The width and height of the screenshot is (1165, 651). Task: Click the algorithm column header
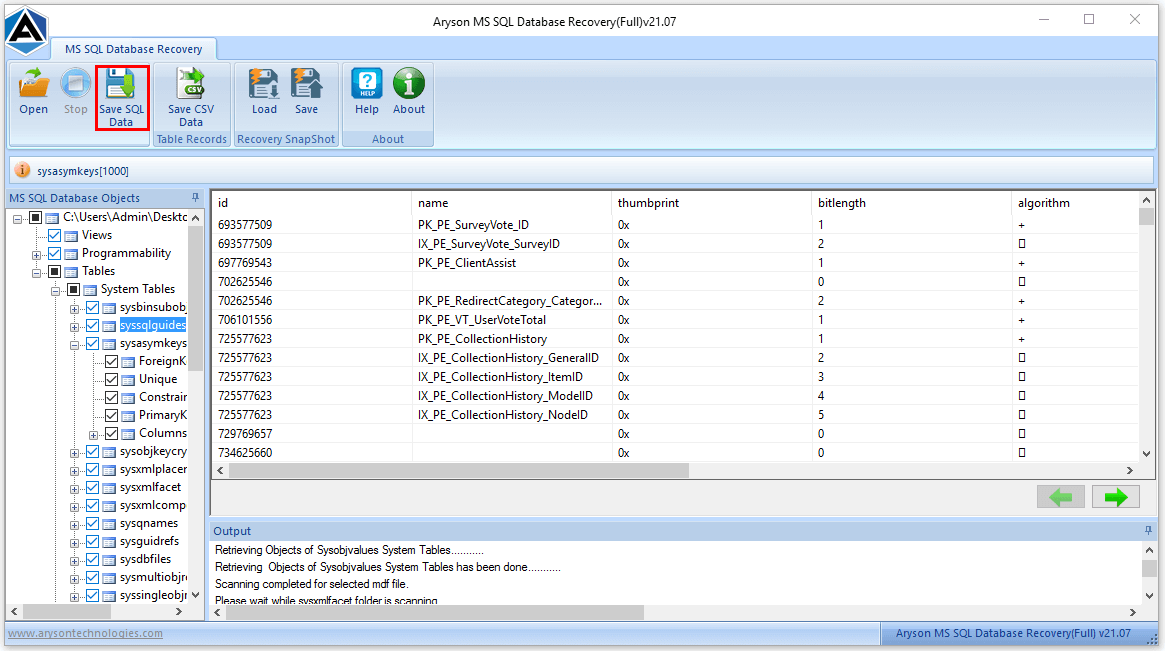tap(1074, 203)
